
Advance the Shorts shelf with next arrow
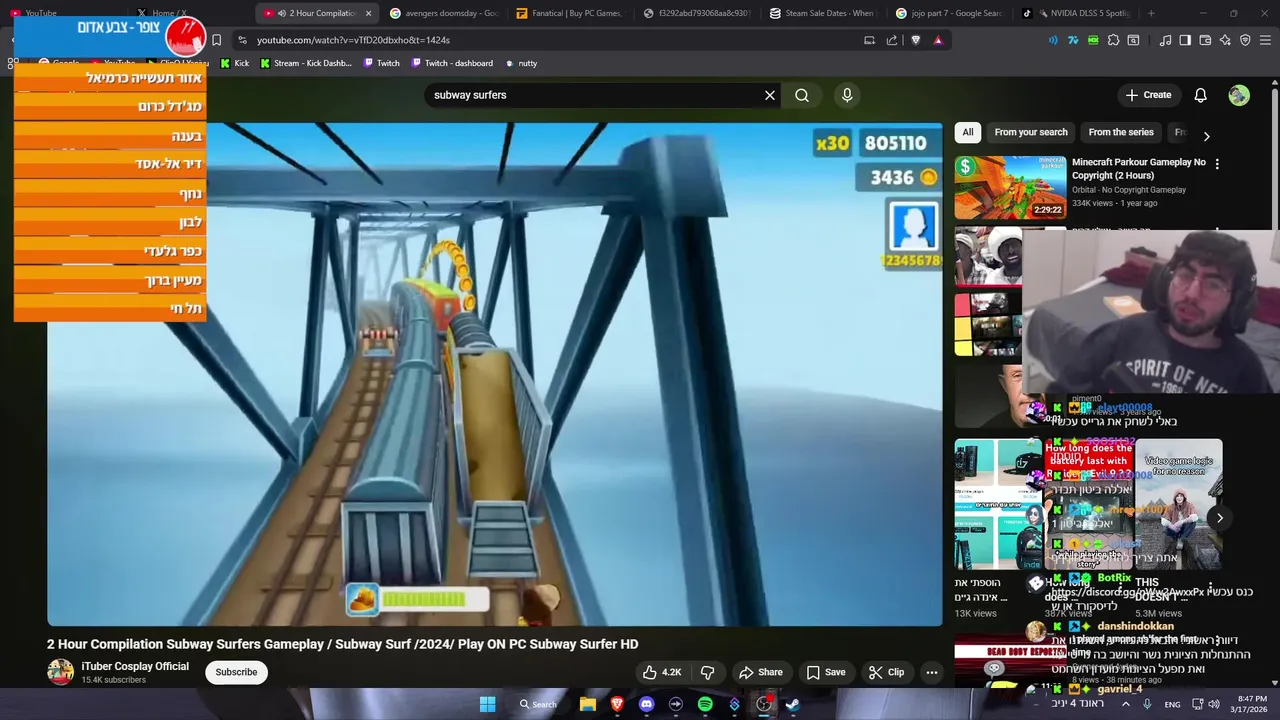(x=1219, y=517)
